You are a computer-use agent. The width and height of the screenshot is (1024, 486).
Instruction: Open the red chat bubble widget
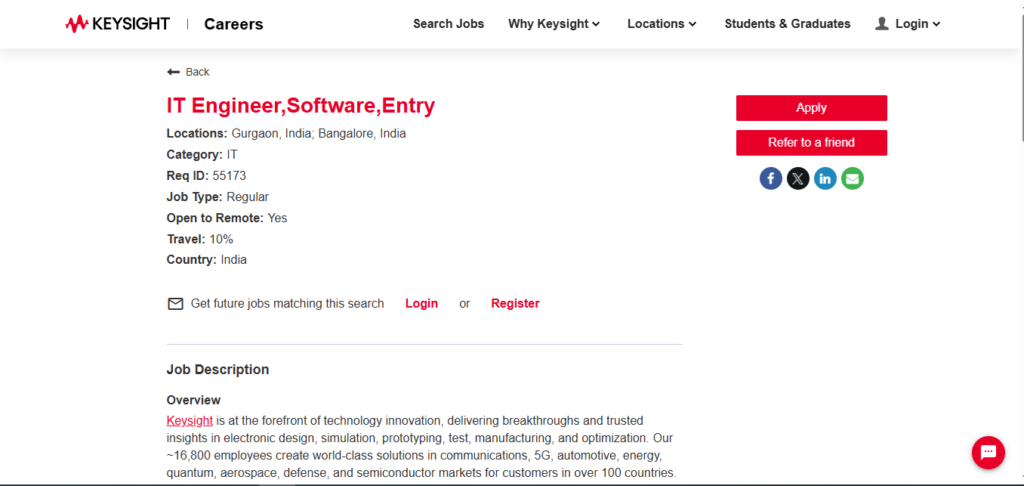988,452
